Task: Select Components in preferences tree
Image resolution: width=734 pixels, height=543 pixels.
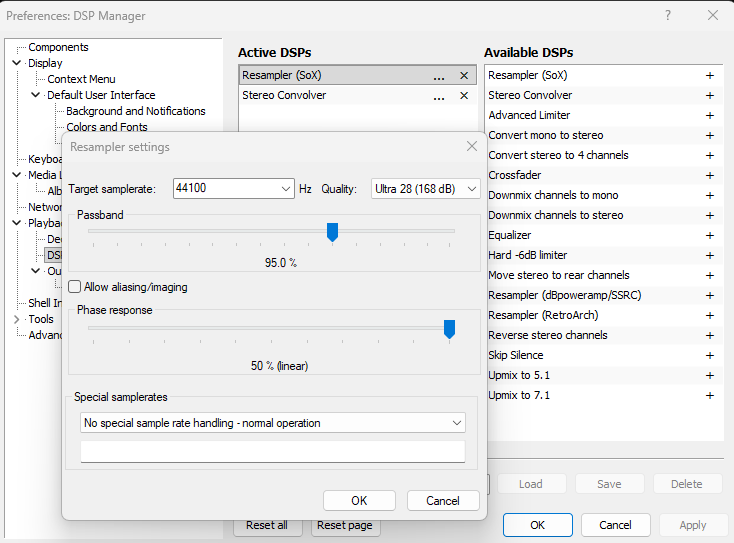Action: (58, 47)
